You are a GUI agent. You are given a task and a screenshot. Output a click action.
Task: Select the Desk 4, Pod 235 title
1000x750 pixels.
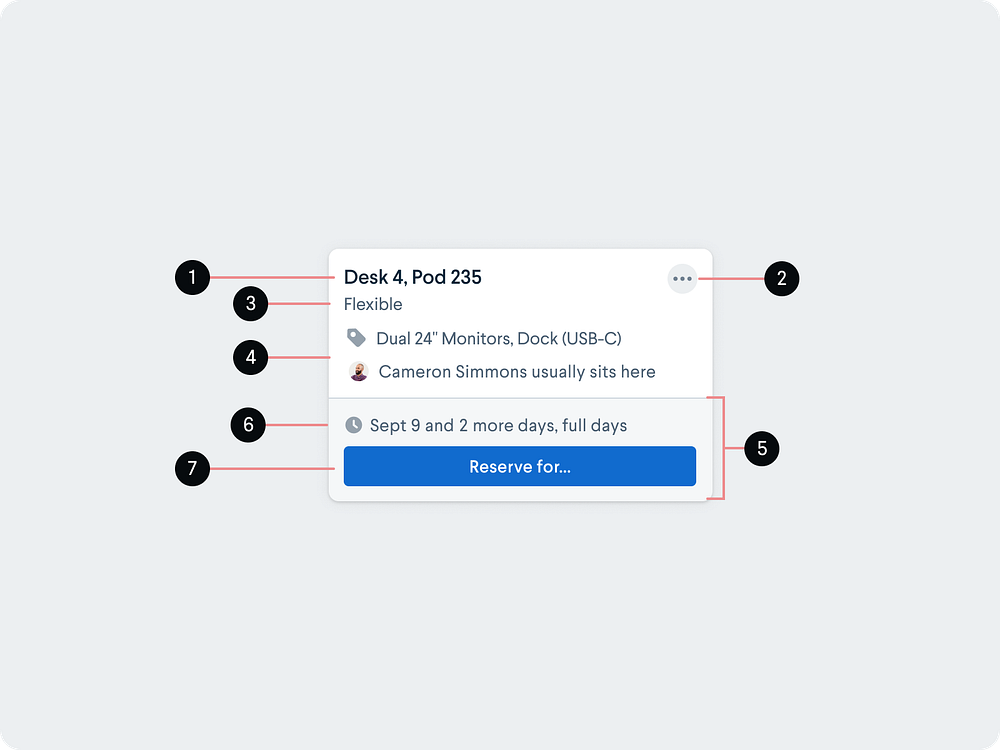[x=413, y=277]
